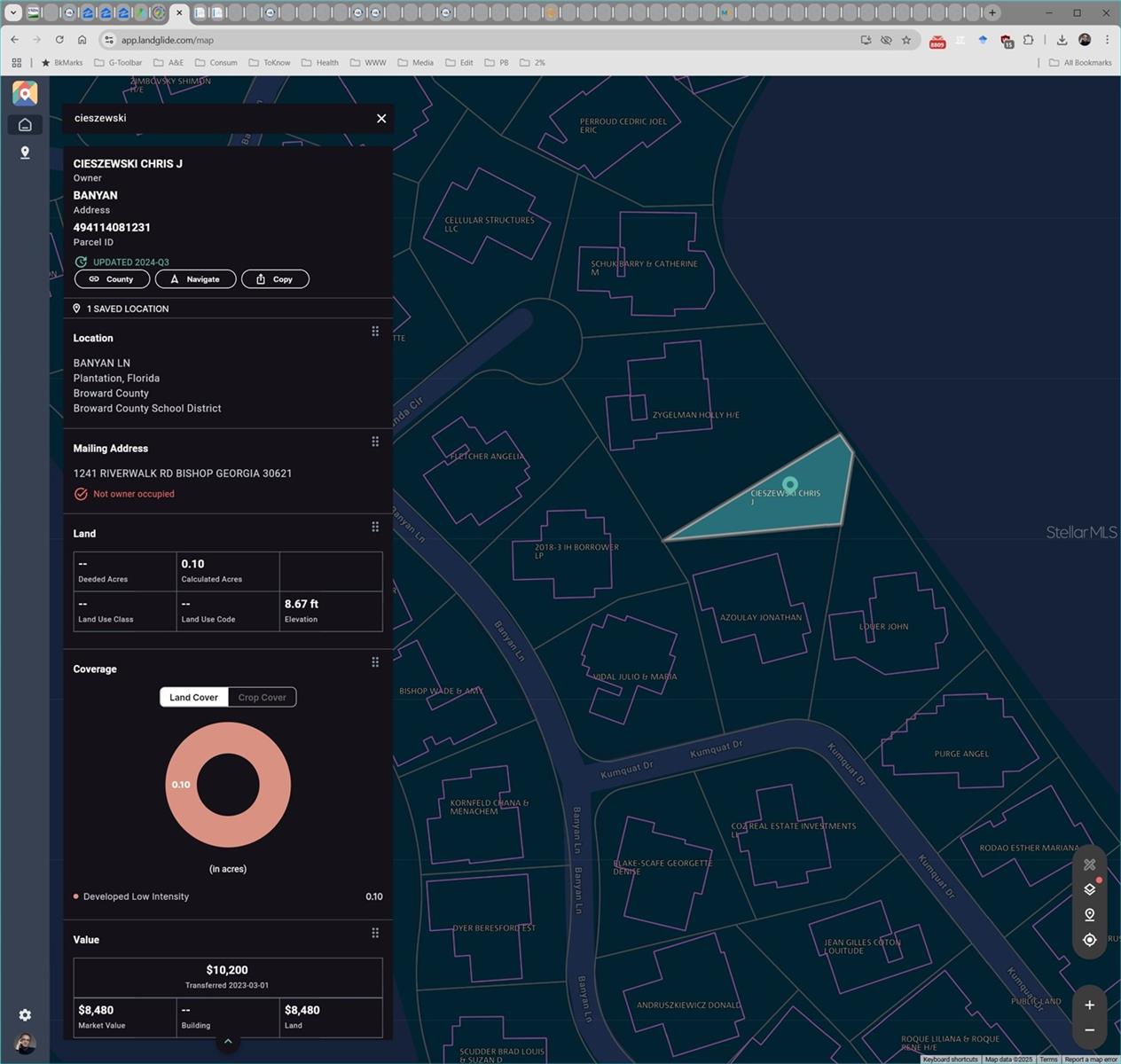The image size is (1121, 1064).
Task: Open the home view in left sidebar
Action: [25, 125]
